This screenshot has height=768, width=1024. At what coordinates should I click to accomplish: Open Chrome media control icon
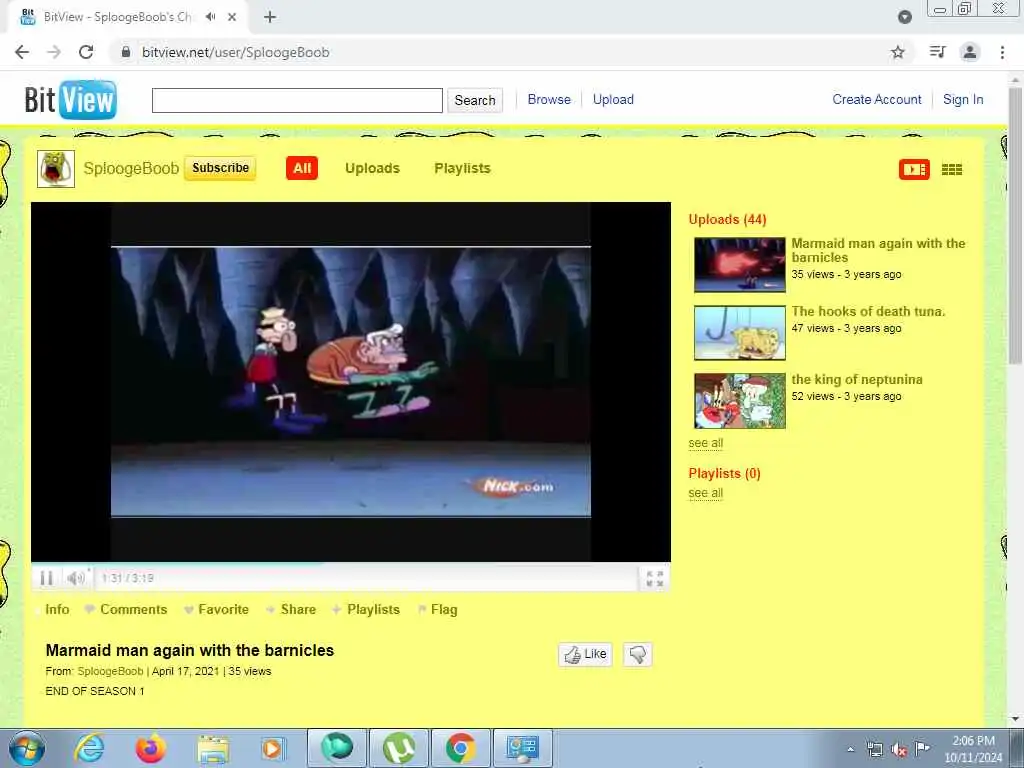coord(937,52)
